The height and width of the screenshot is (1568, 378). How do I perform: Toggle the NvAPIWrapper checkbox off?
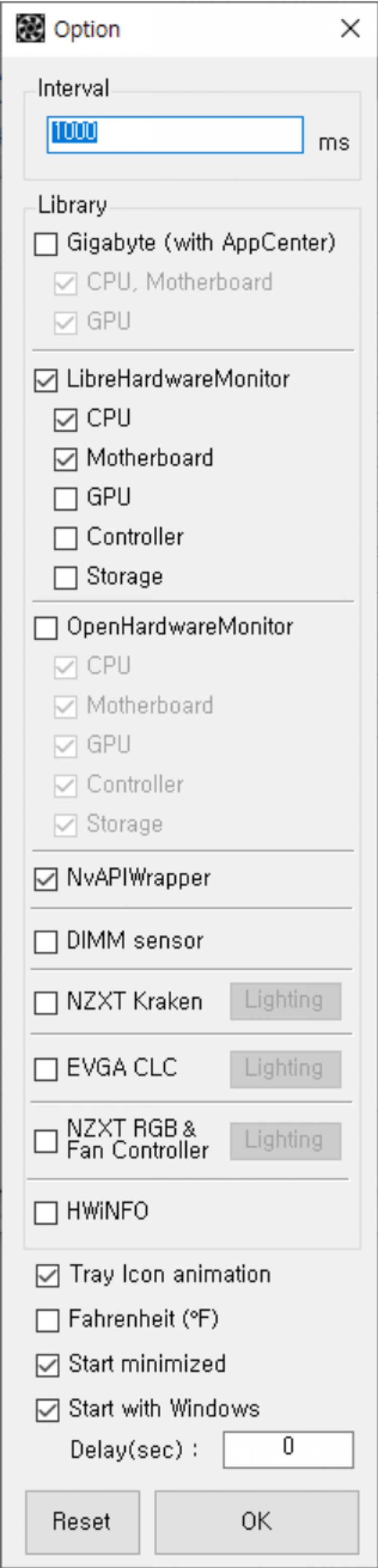tap(46, 879)
